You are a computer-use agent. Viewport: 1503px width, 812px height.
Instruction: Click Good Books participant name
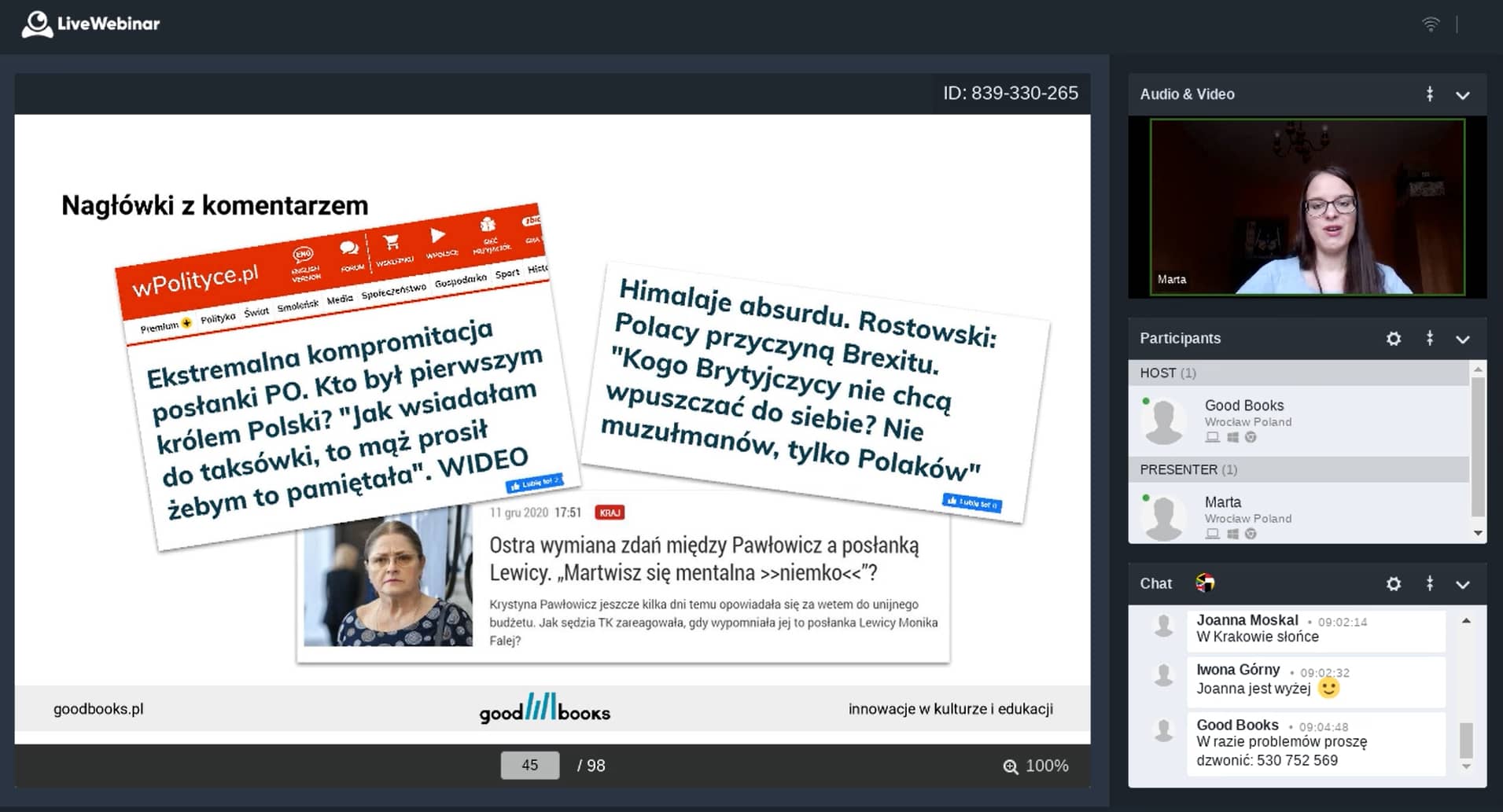(1244, 406)
